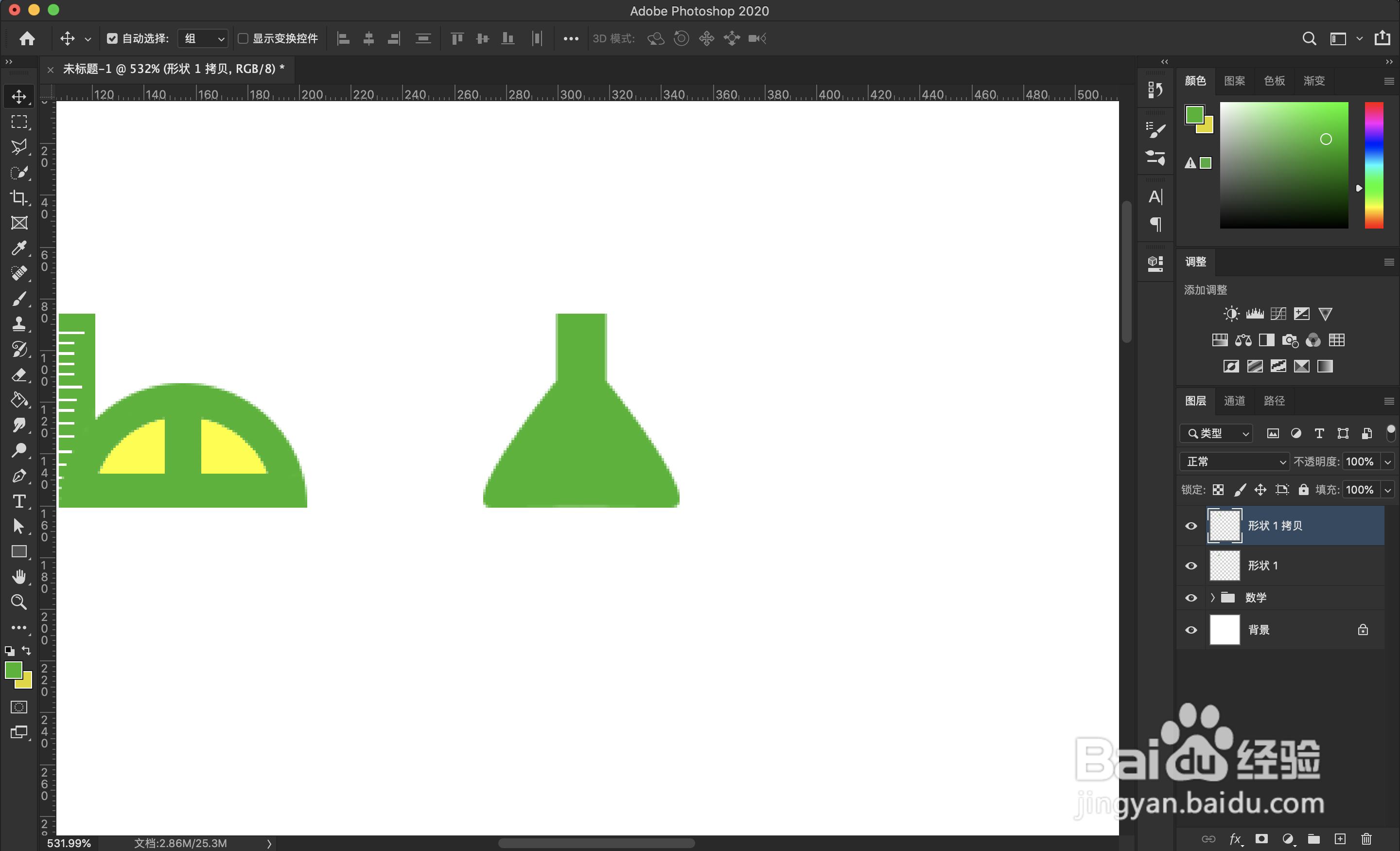Click the 不透明度 value field
This screenshot has height=851, width=1400.
(1360, 461)
